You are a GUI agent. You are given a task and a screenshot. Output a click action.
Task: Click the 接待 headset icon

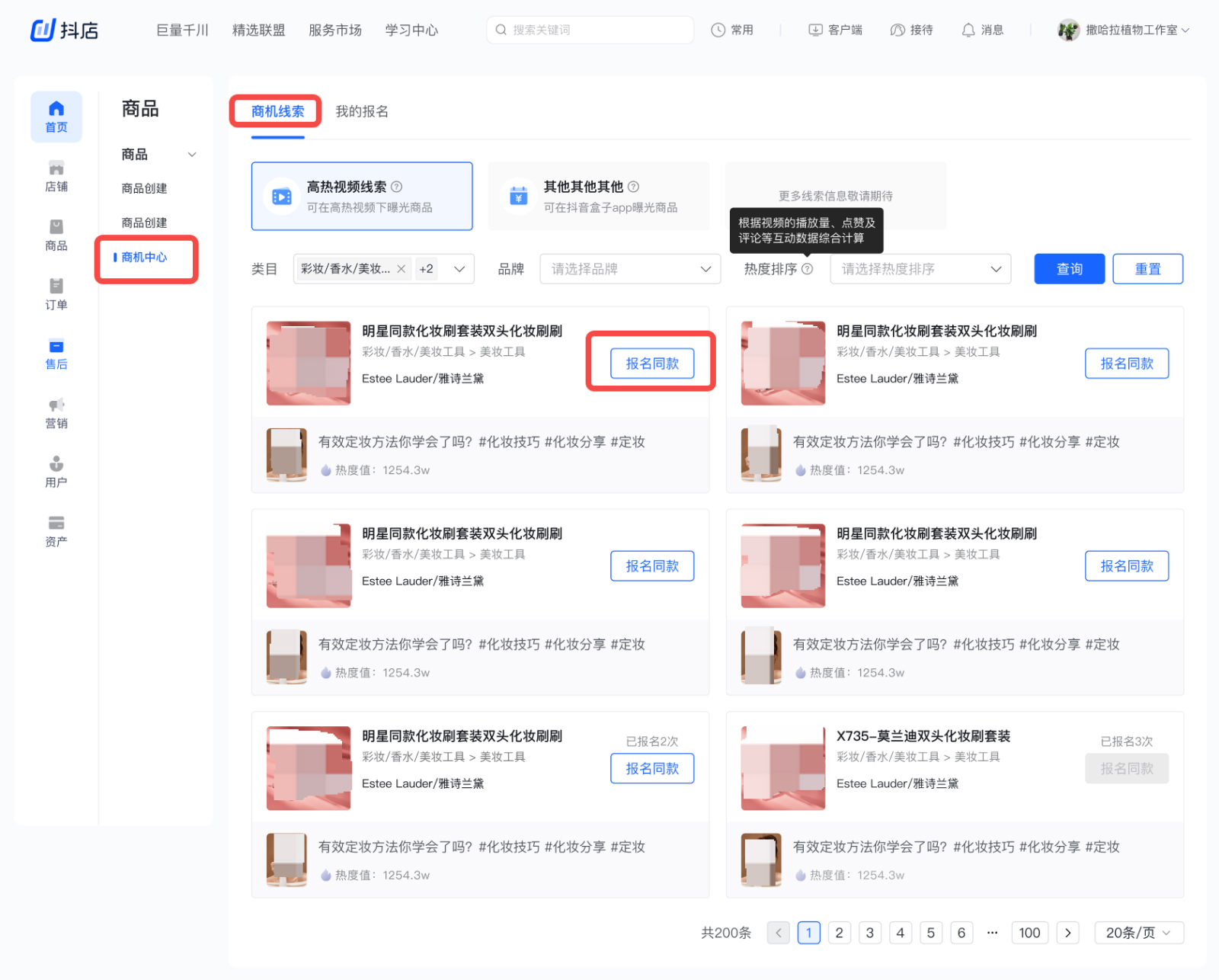pyautogui.click(x=897, y=30)
